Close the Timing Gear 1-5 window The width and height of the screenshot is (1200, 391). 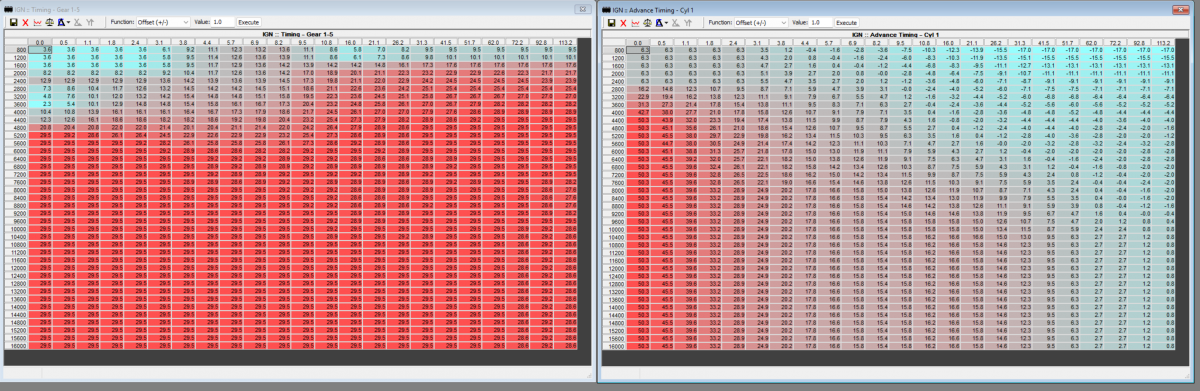583,8
